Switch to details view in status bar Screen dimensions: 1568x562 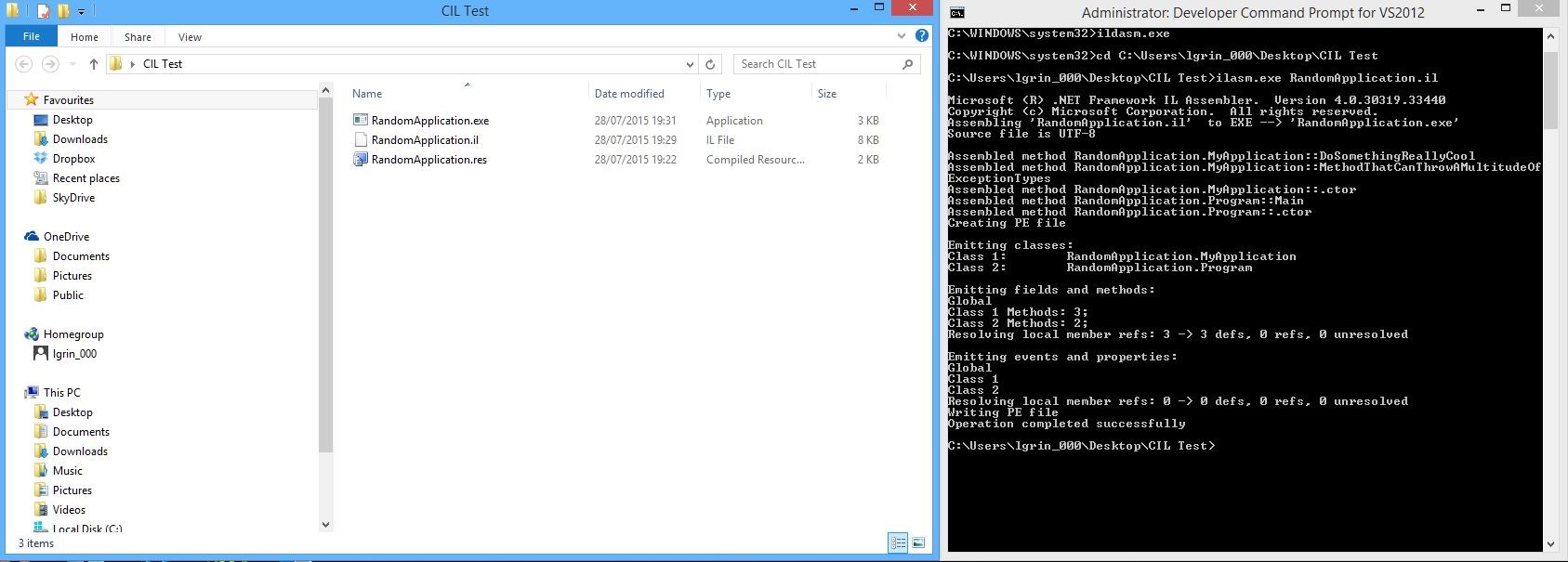click(x=898, y=543)
